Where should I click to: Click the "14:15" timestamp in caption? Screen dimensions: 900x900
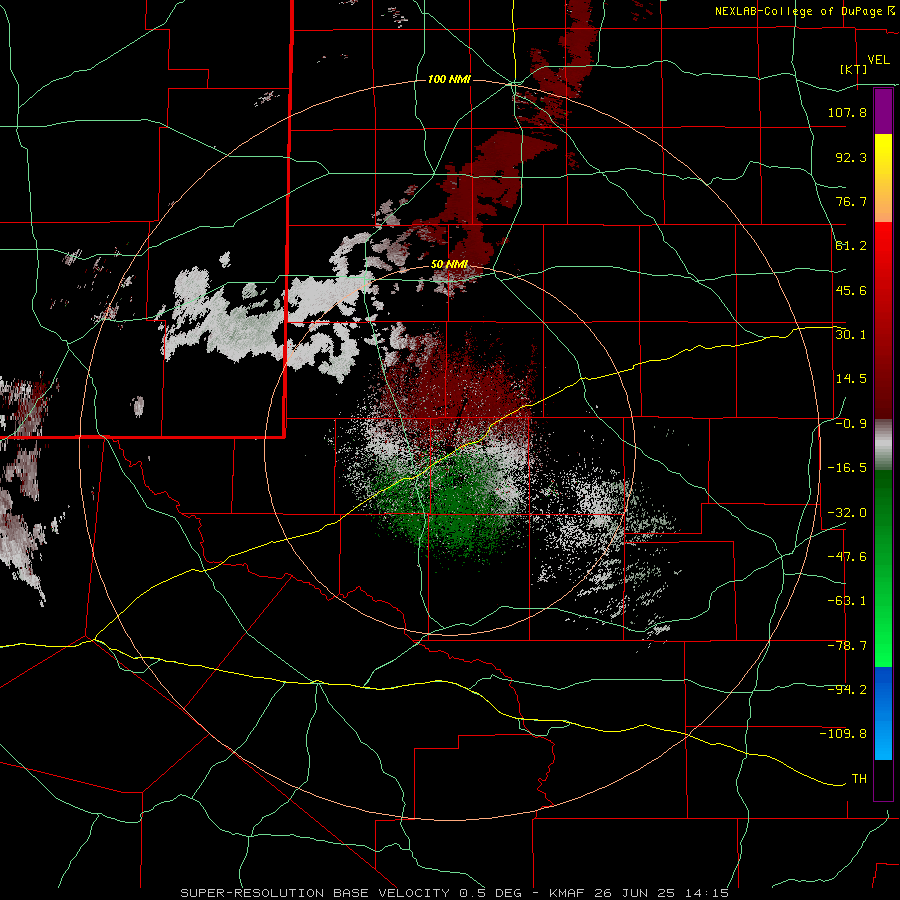pos(708,893)
